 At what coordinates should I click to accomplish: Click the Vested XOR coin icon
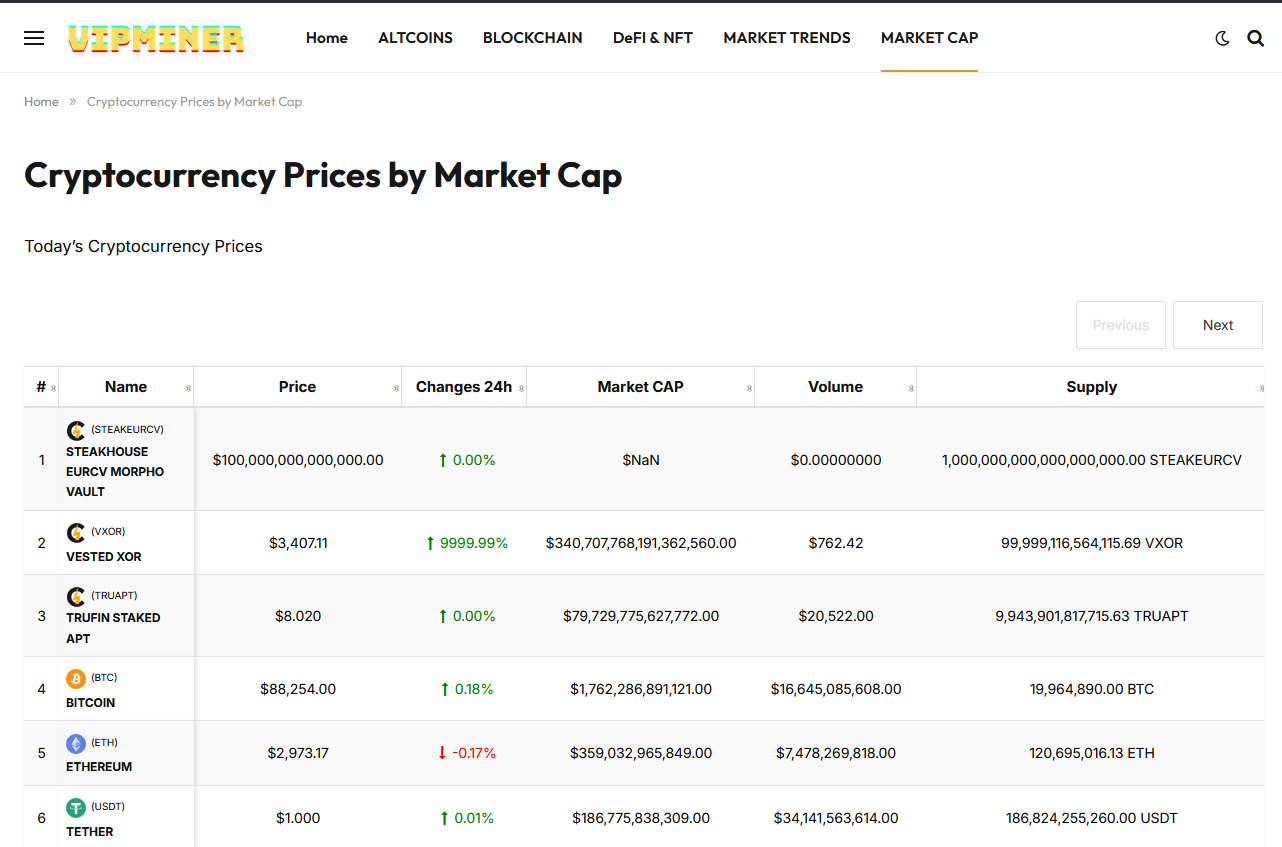tap(76, 533)
